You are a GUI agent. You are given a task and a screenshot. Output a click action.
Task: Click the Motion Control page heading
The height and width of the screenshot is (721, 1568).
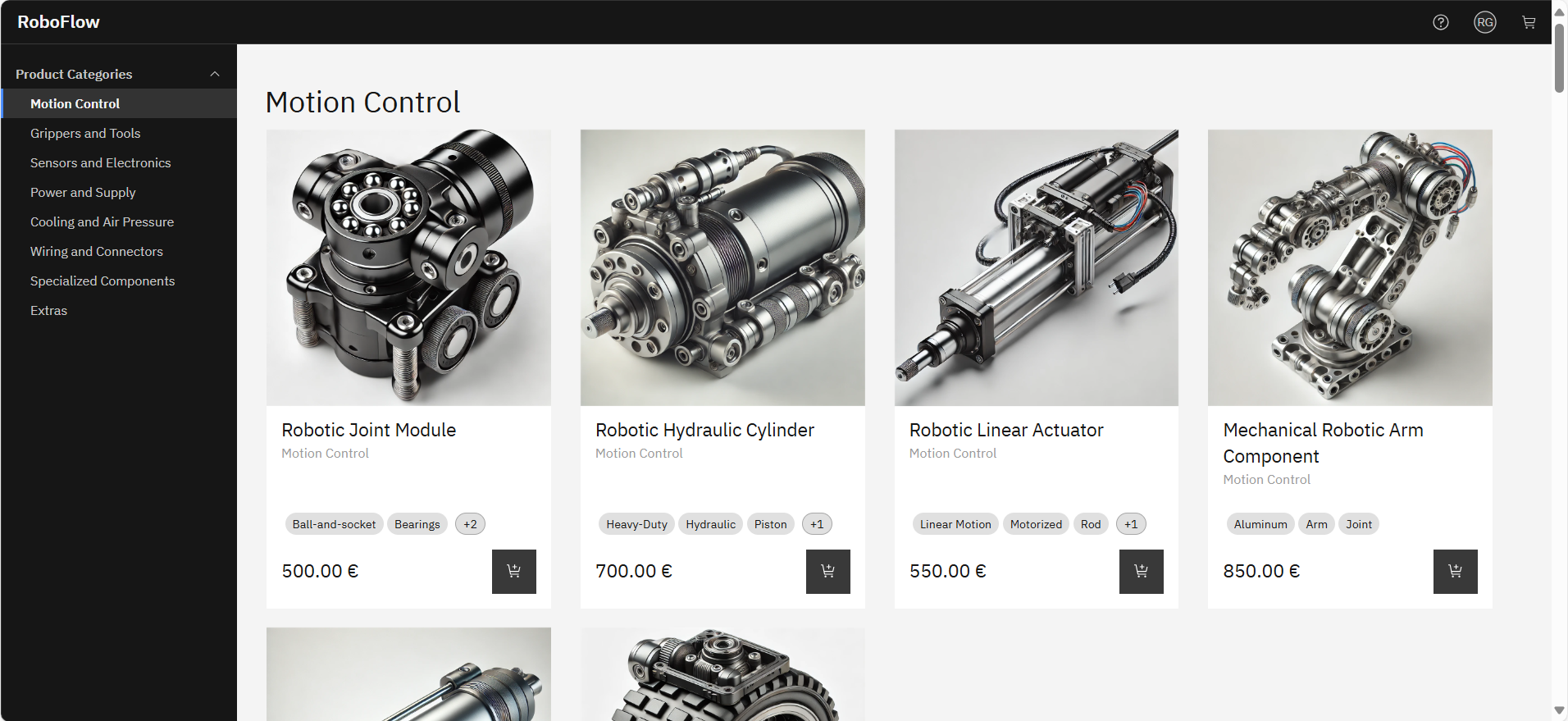click(362, 103)
